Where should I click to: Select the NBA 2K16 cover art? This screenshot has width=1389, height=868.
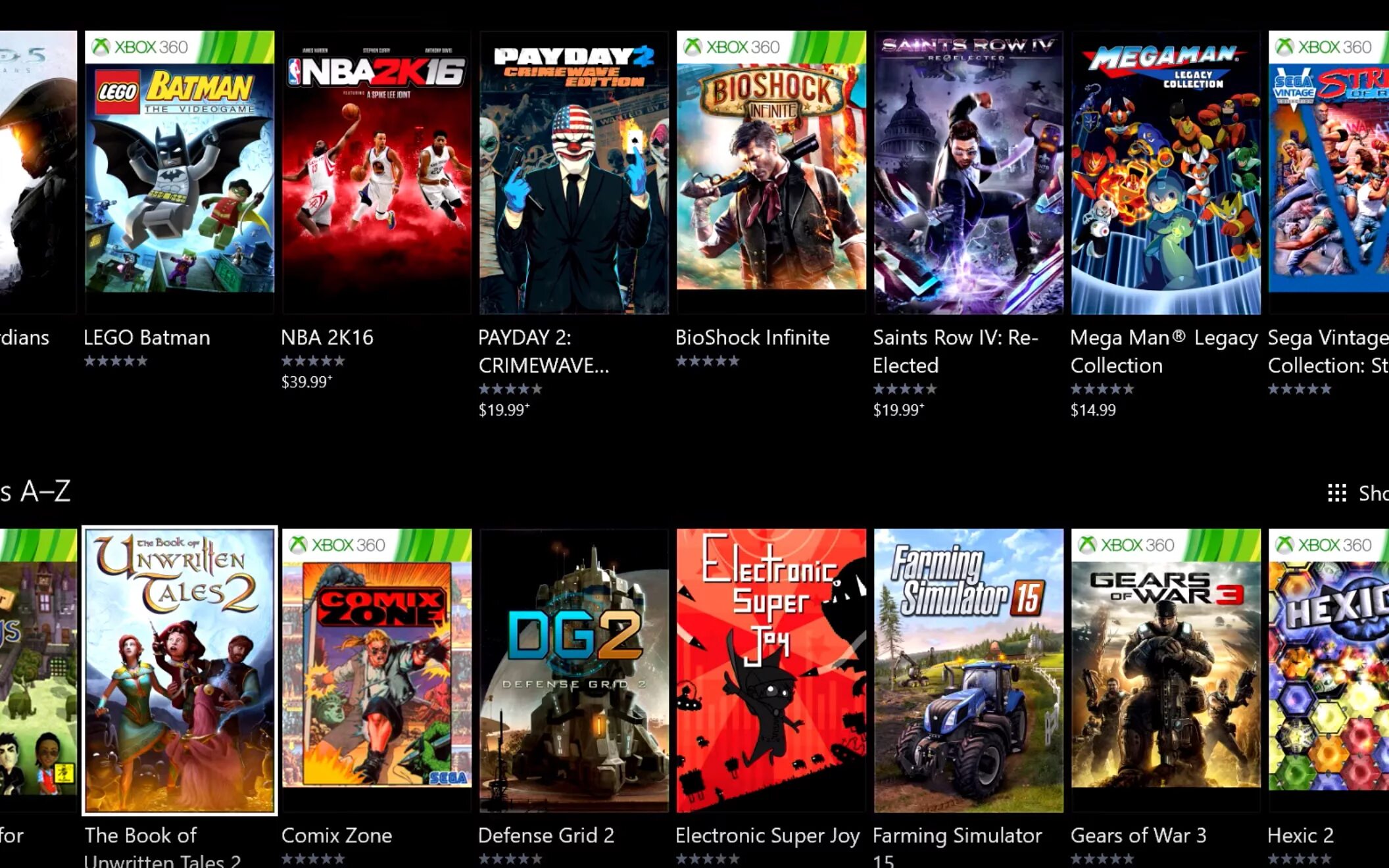[x=377, y=172]
